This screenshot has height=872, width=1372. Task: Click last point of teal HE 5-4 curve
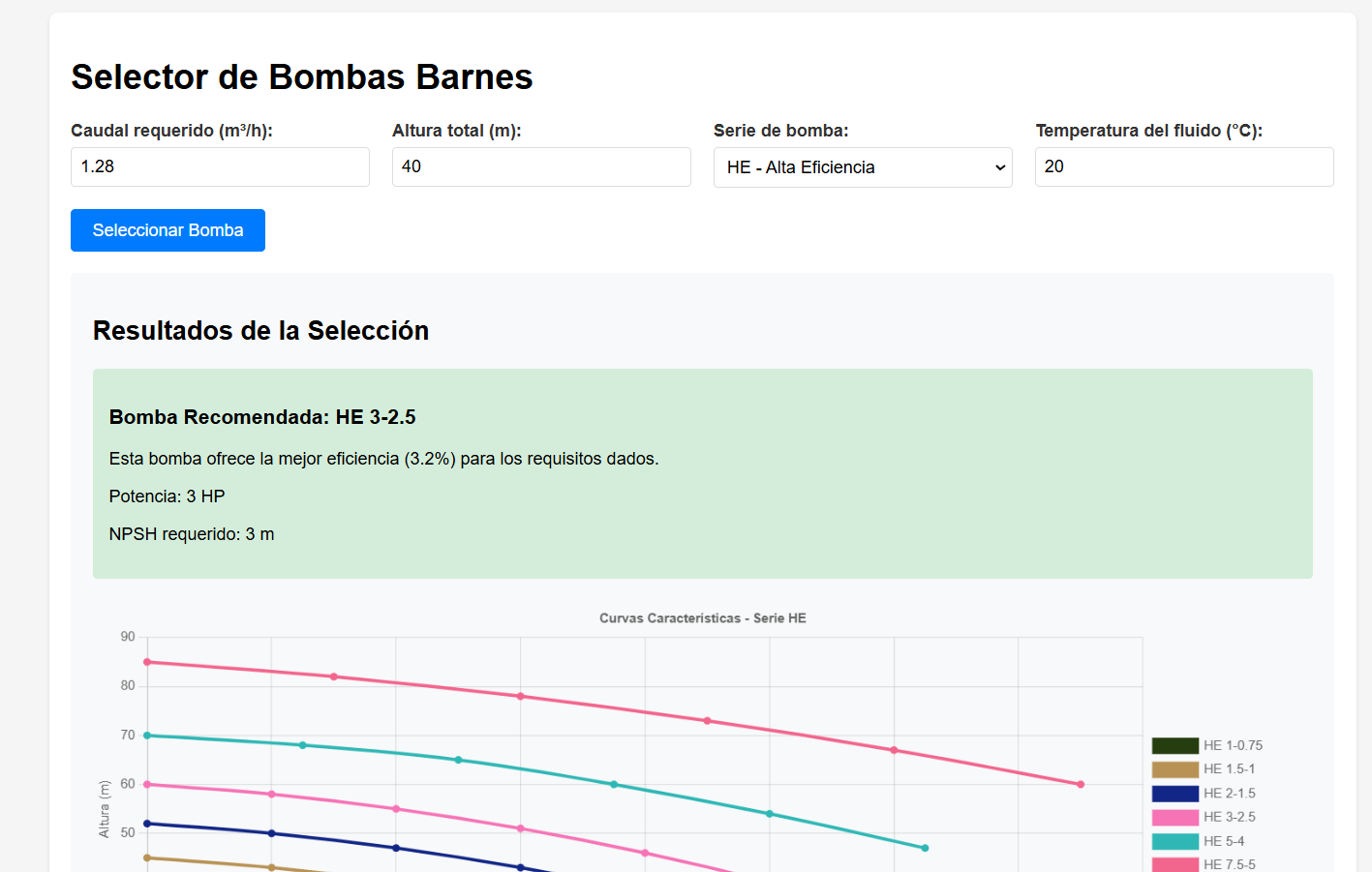point(925,848)
